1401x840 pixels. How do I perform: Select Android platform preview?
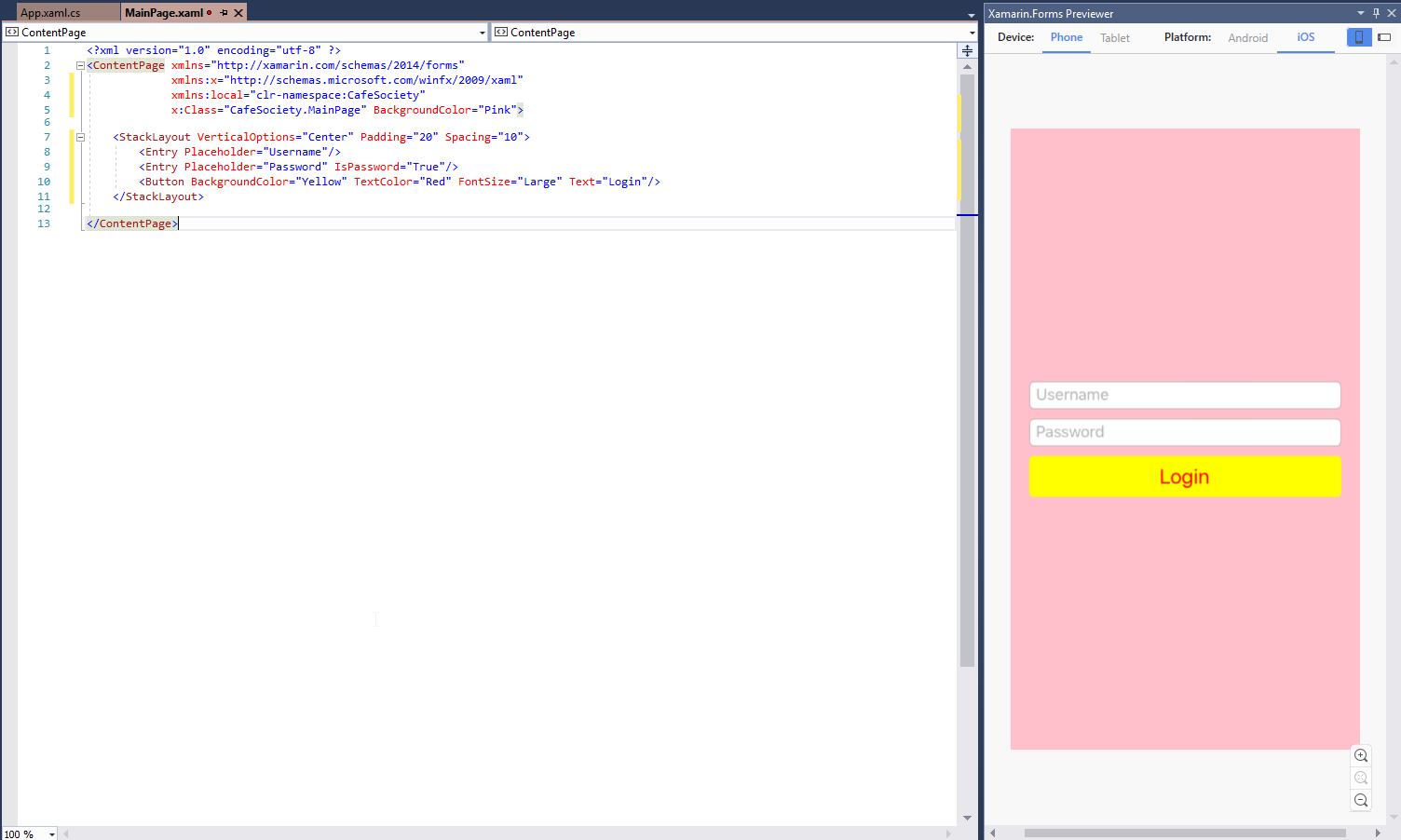(x=1247, y=38)
